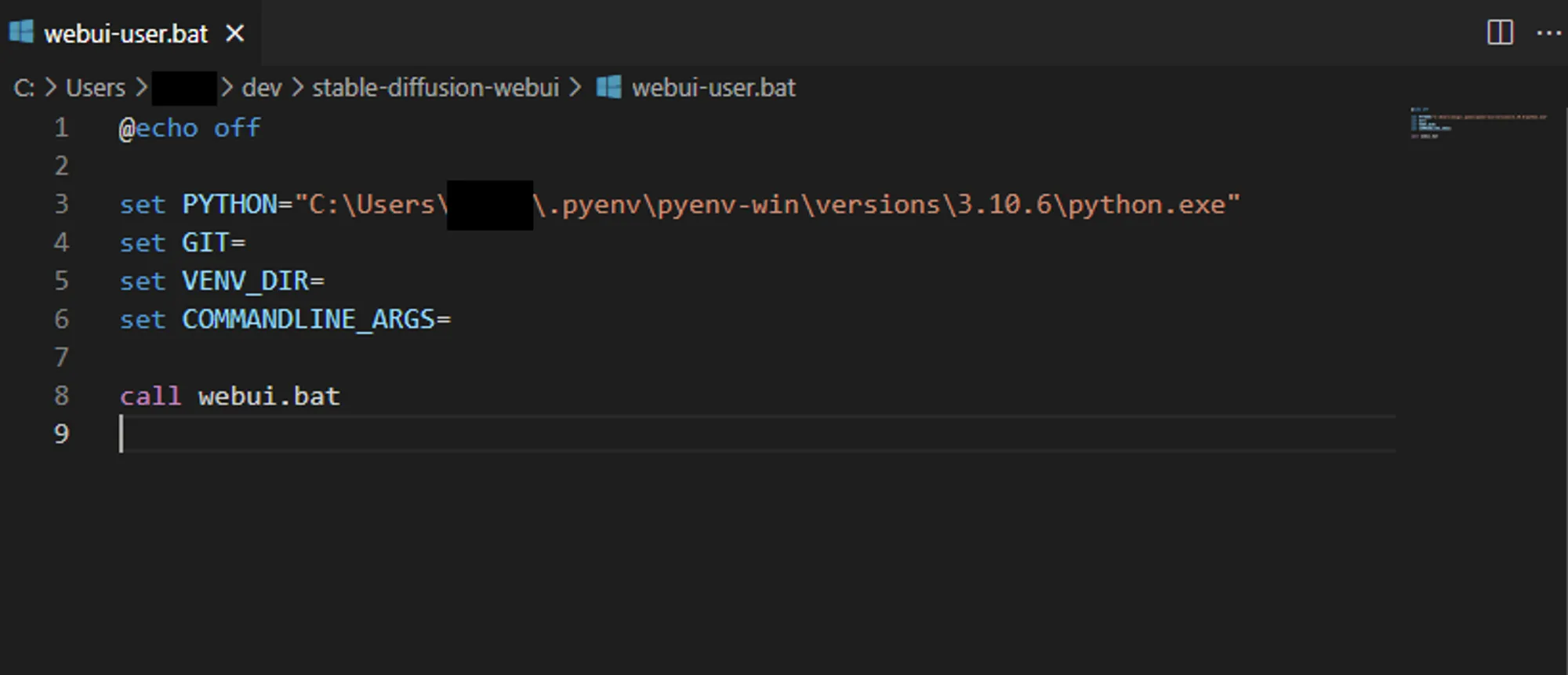Viewport: 1568px width, 675px height.
Task: Click line number 6 in the gutter
Action: pyautogui.click(x=61, y=320)
